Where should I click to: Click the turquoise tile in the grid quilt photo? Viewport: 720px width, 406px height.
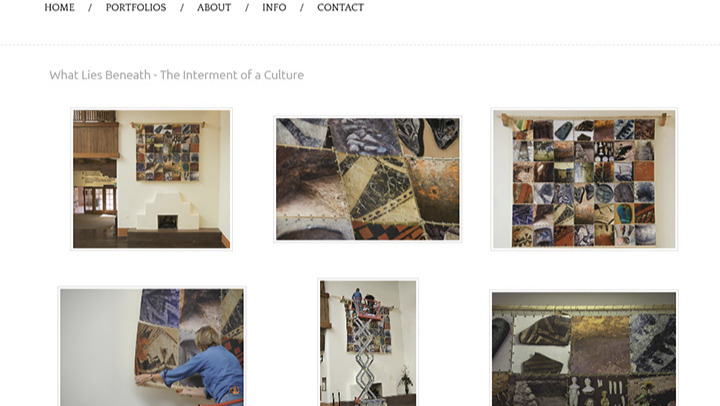(x=624, y=214)
